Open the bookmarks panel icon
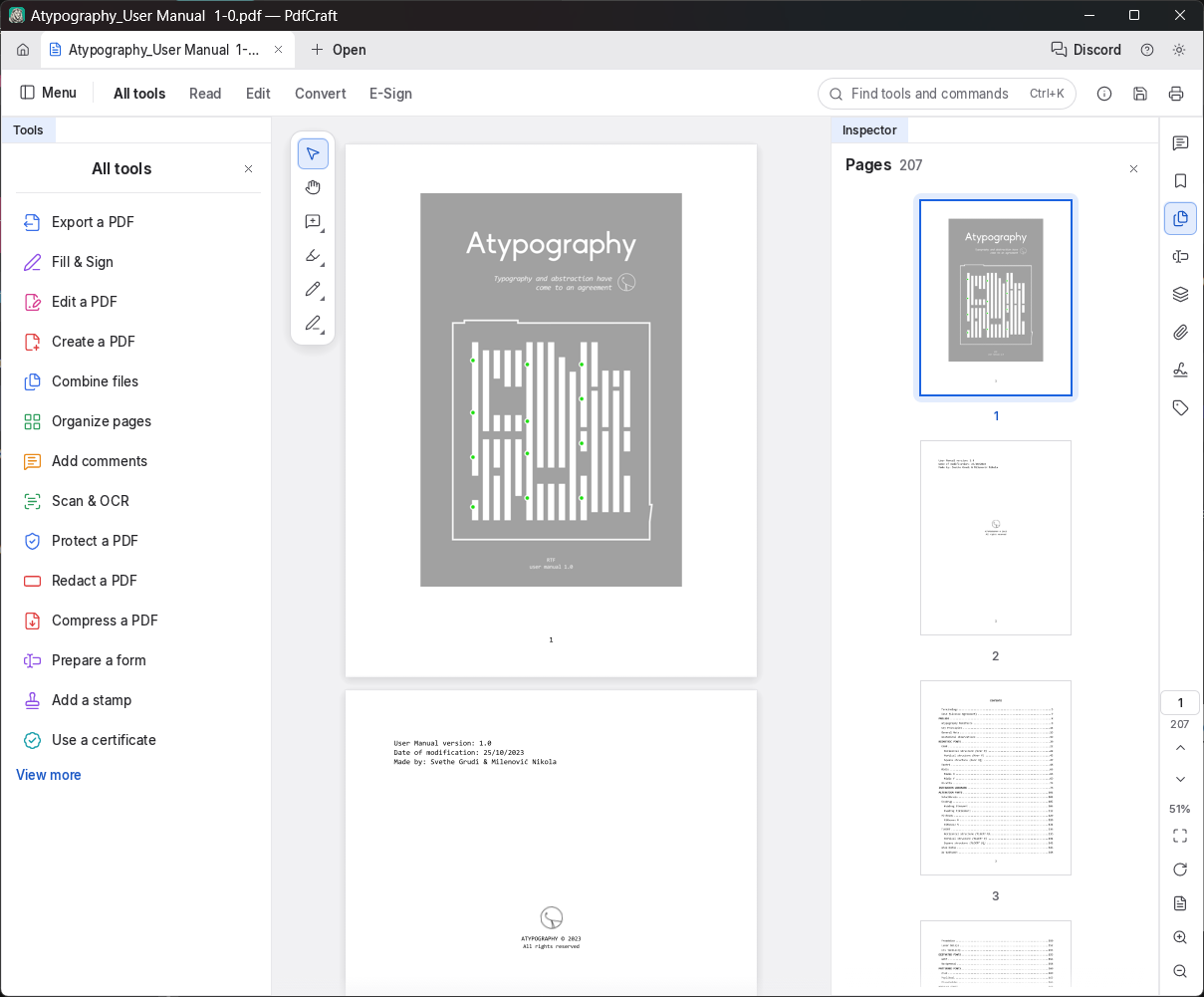Image resolution: width=1204 pixels, height=997 pixels. tap(1180, 180)
